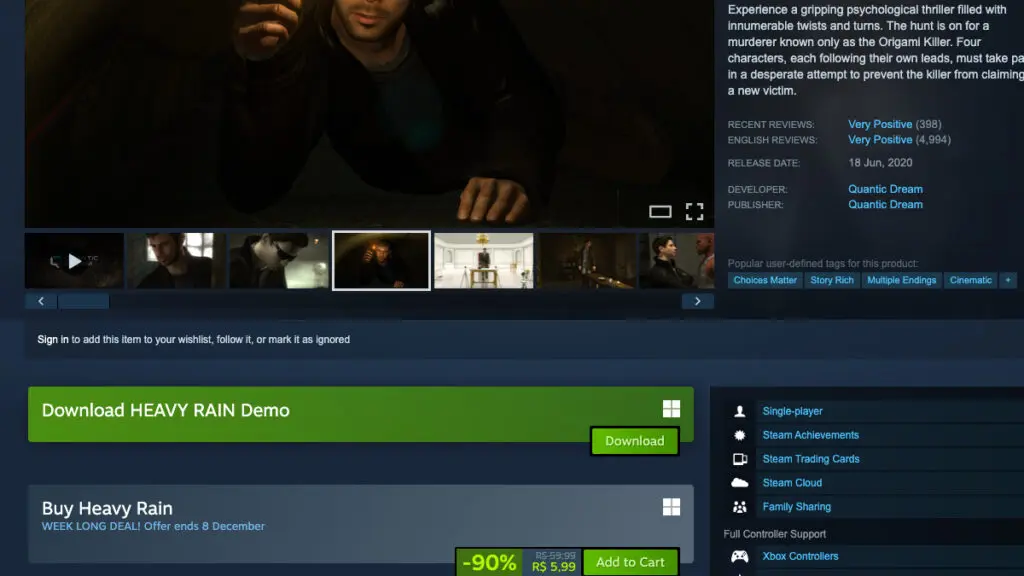
Task: Click the Family Sharing icon
Action: tap(739, 507)
